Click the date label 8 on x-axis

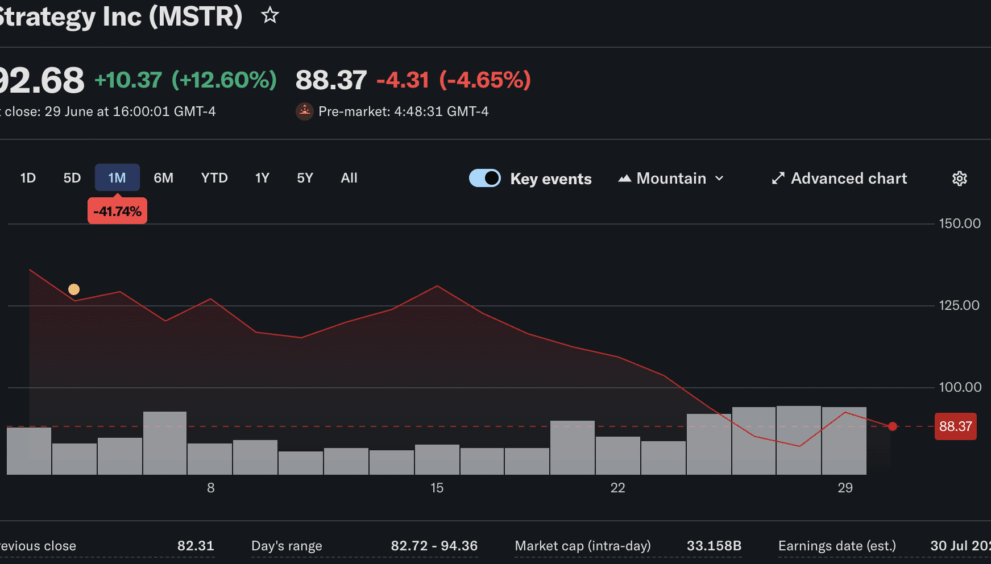[x=210, y=488]
